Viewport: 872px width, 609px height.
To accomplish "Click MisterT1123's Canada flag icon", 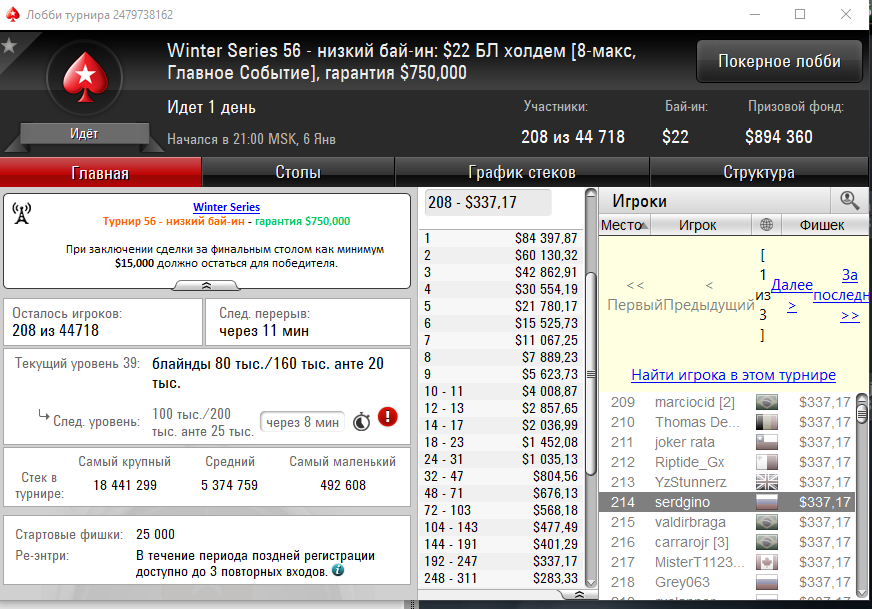I will click(x=767, y=562).
